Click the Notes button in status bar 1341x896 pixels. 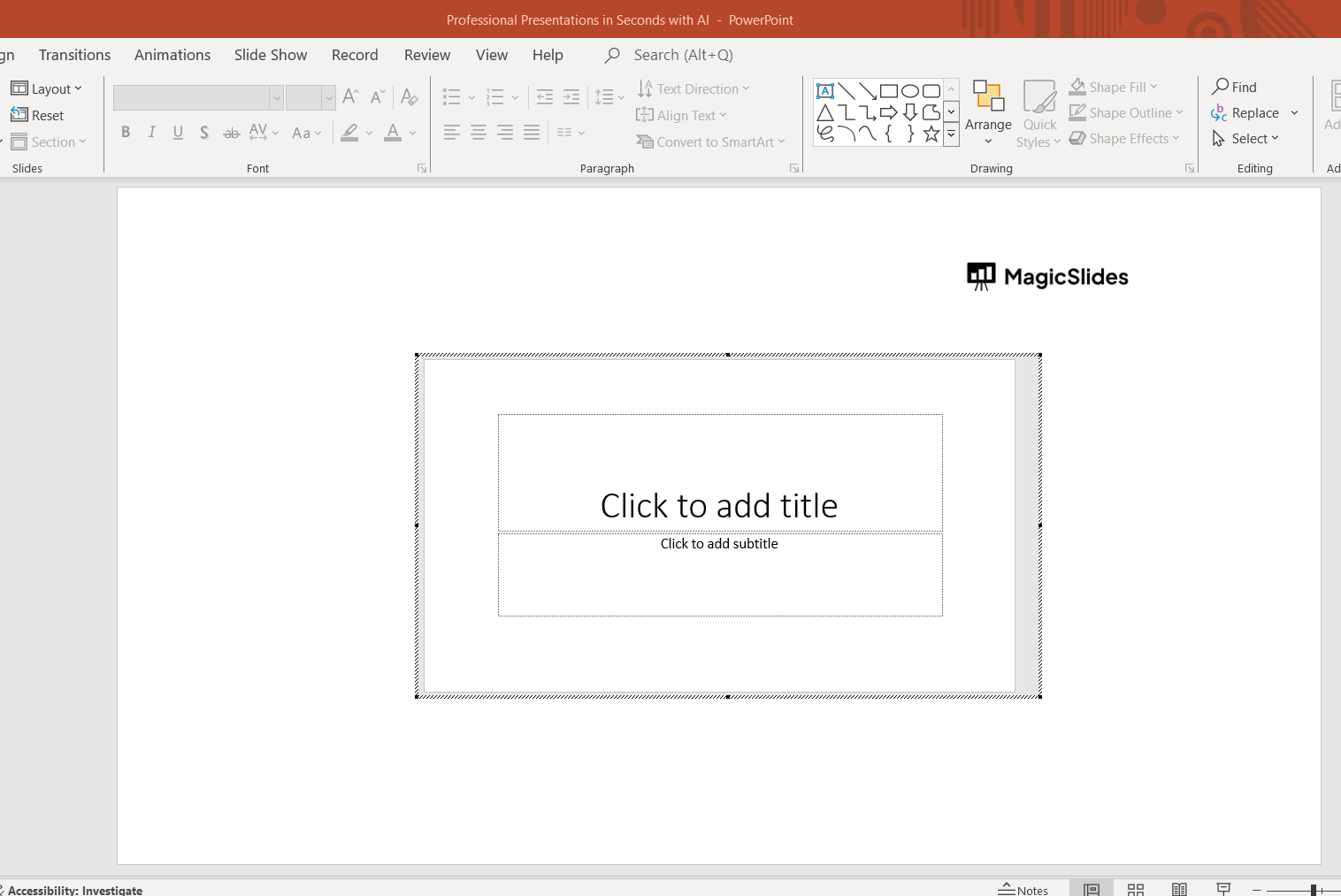1023,890
